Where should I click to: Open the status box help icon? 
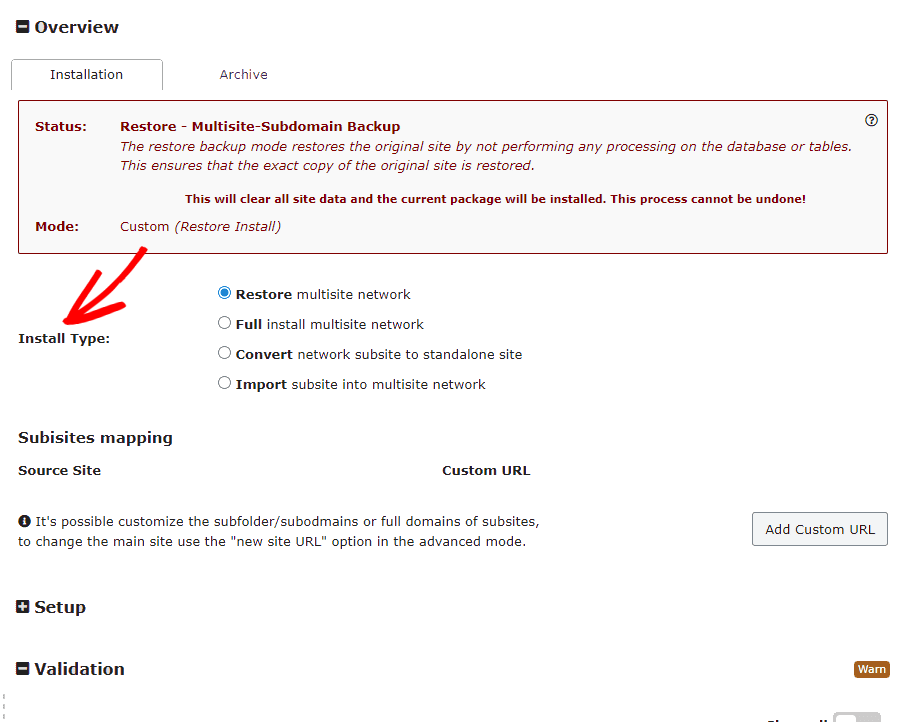pyautogui.click(x=871, y=120)
